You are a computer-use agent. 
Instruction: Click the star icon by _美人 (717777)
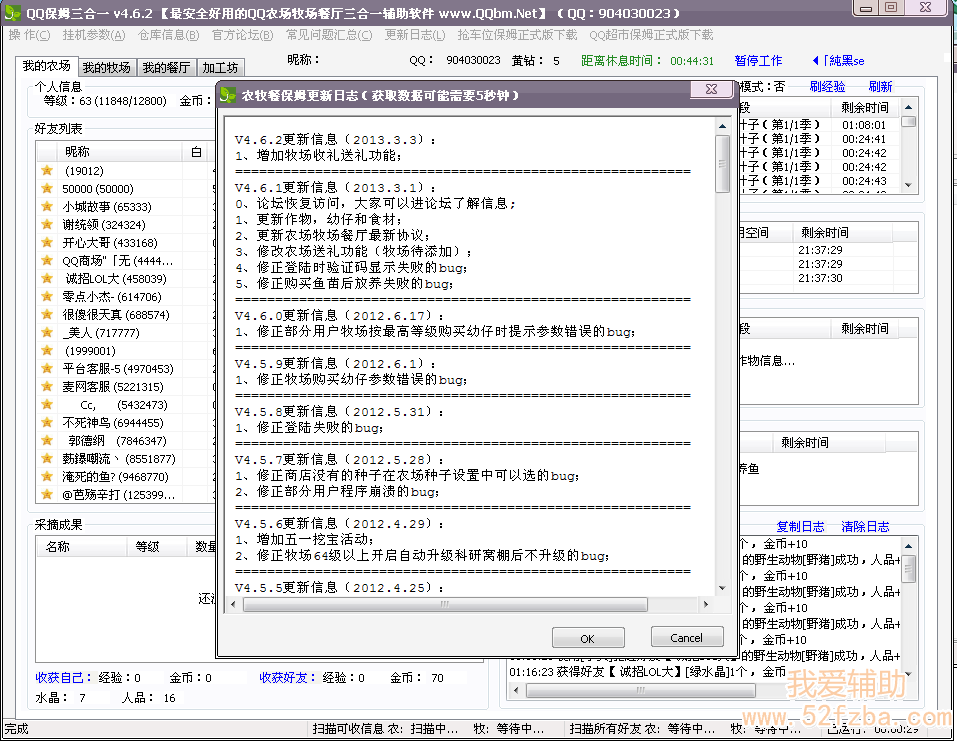(x=46, y=333)
